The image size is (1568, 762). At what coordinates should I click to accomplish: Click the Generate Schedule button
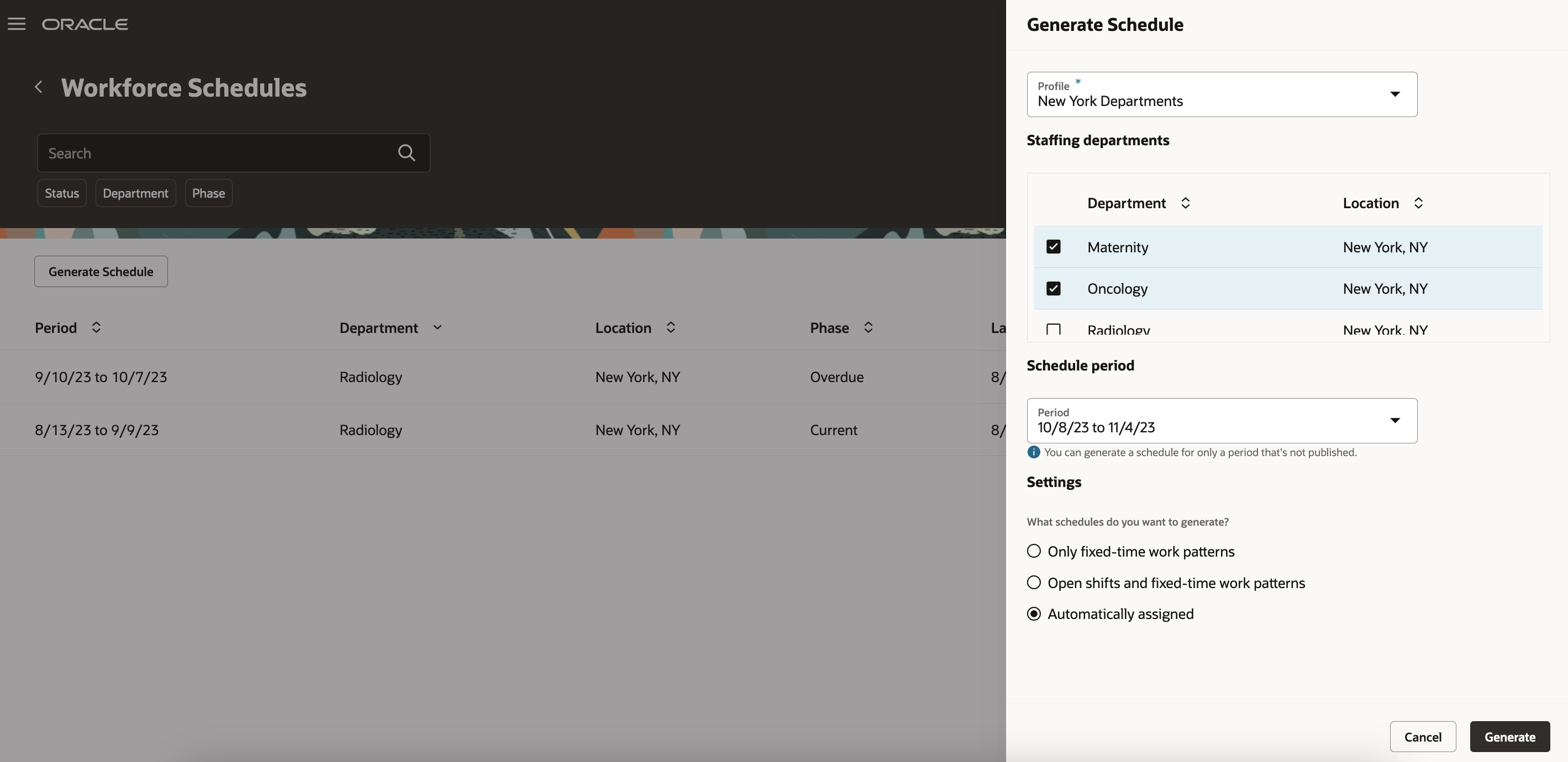coord(101,271)
